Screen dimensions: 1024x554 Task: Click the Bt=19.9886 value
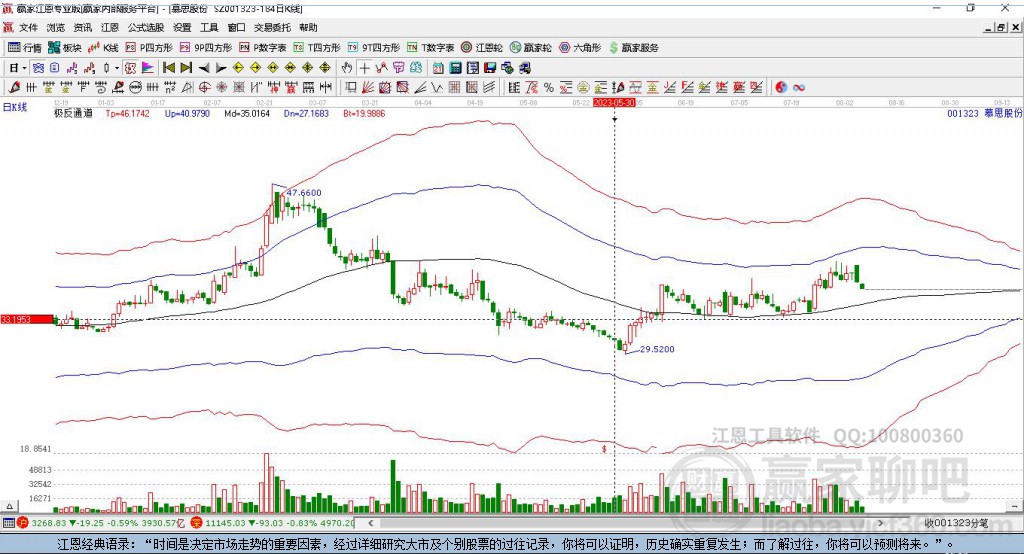coord(364,113)
